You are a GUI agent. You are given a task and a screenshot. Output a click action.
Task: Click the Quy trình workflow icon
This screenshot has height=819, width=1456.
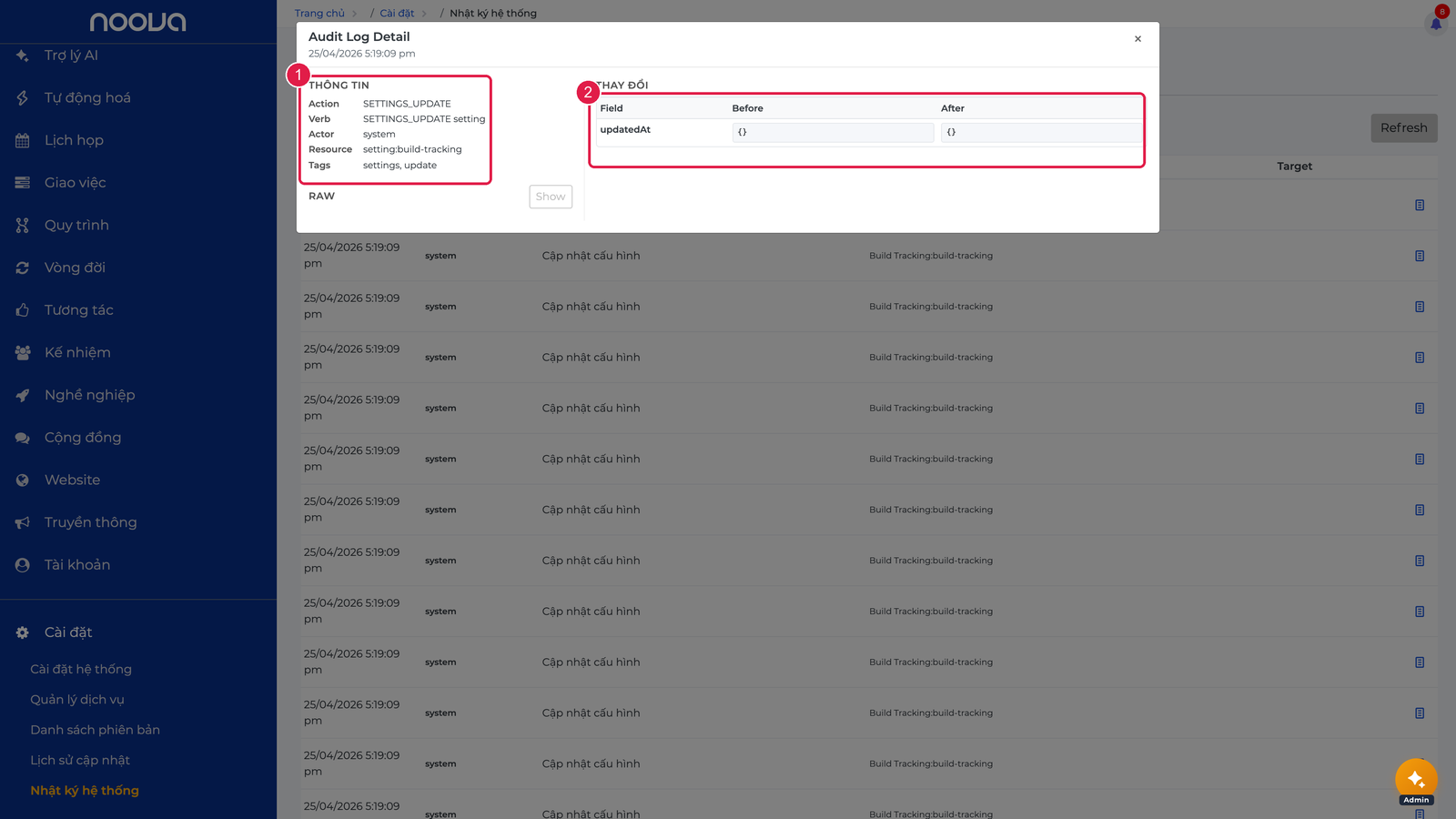pos(23,226)
